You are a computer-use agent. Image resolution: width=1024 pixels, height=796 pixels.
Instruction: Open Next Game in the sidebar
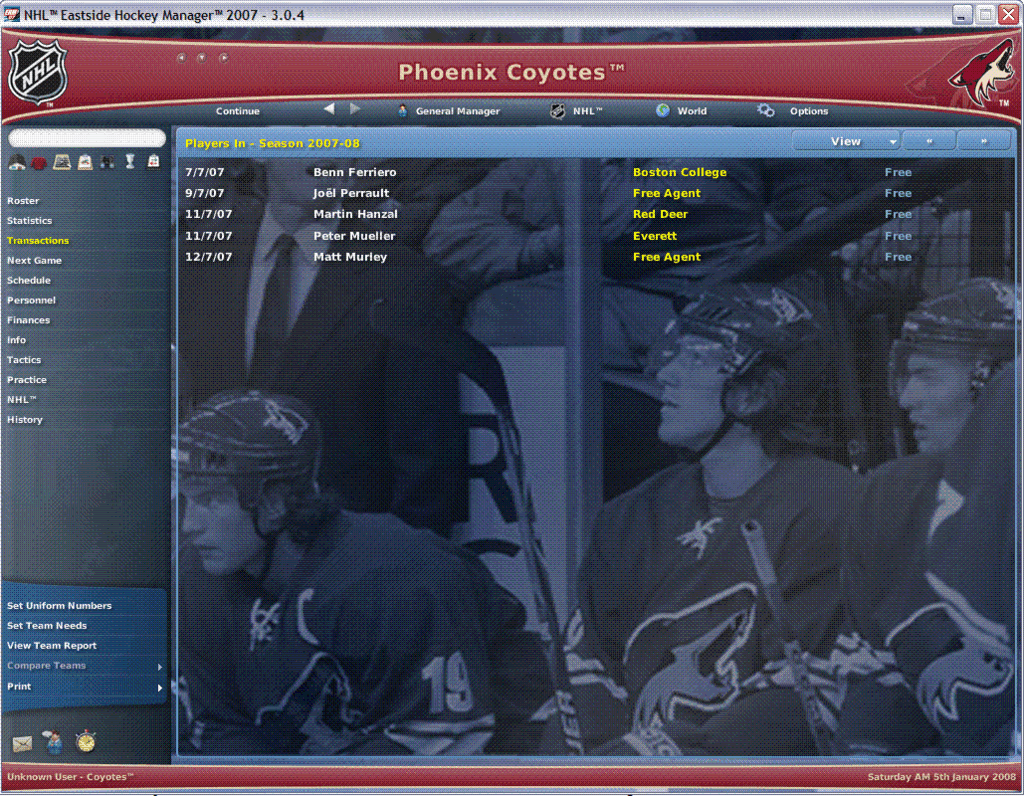tap(34, 260)
